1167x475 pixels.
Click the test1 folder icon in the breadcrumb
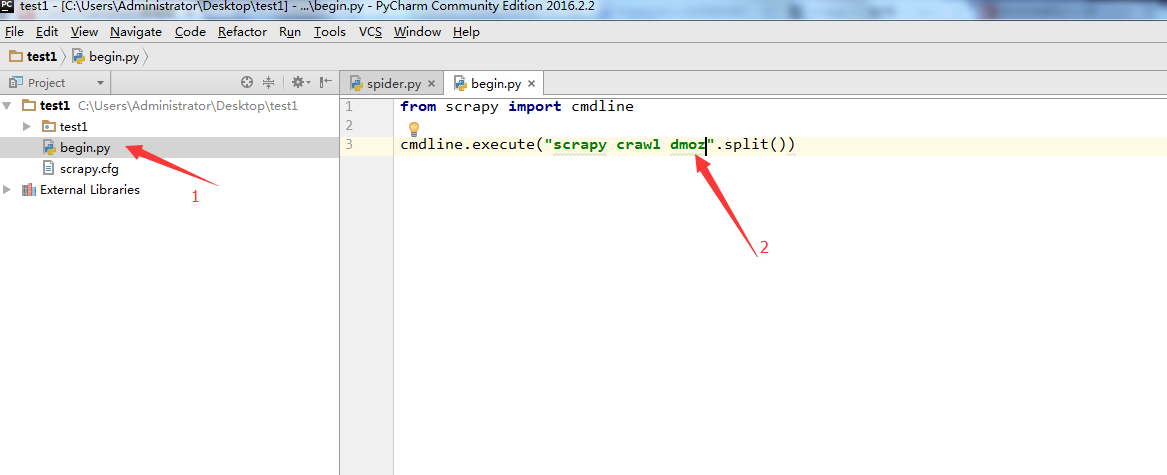pyautogui.click(x=16, y=57)
